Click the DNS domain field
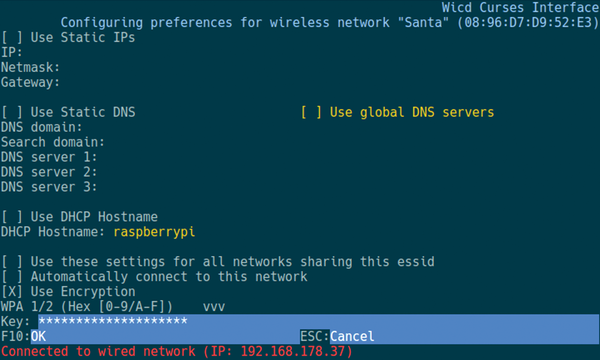The height and width of the screenshot is (360, 600). click(341, 127)
